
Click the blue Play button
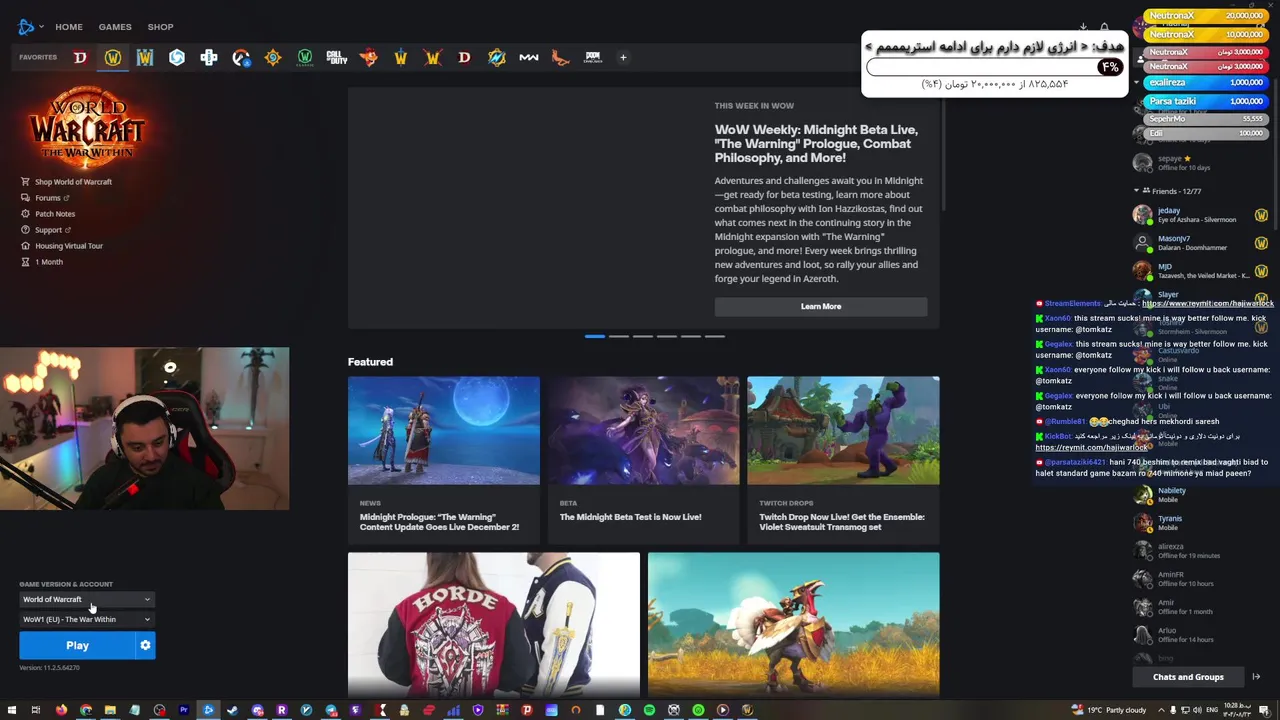tap(77, 646)
